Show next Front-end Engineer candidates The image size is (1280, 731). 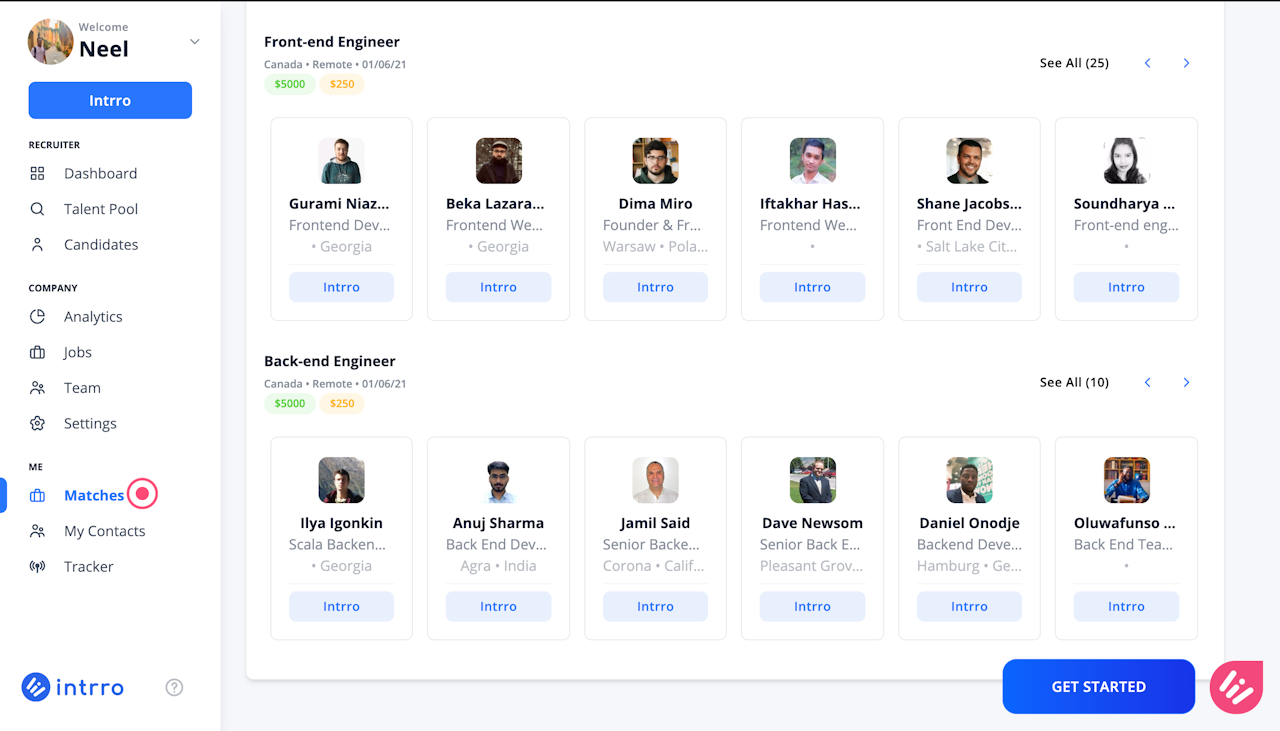[1186, 63]
